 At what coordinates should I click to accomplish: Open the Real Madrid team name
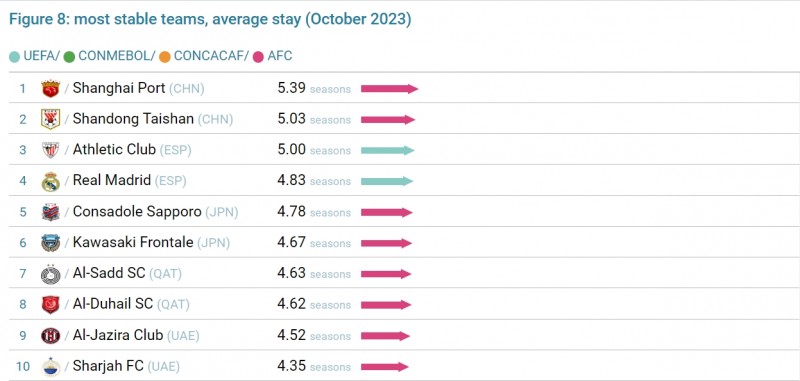click(x=112, y=180)
